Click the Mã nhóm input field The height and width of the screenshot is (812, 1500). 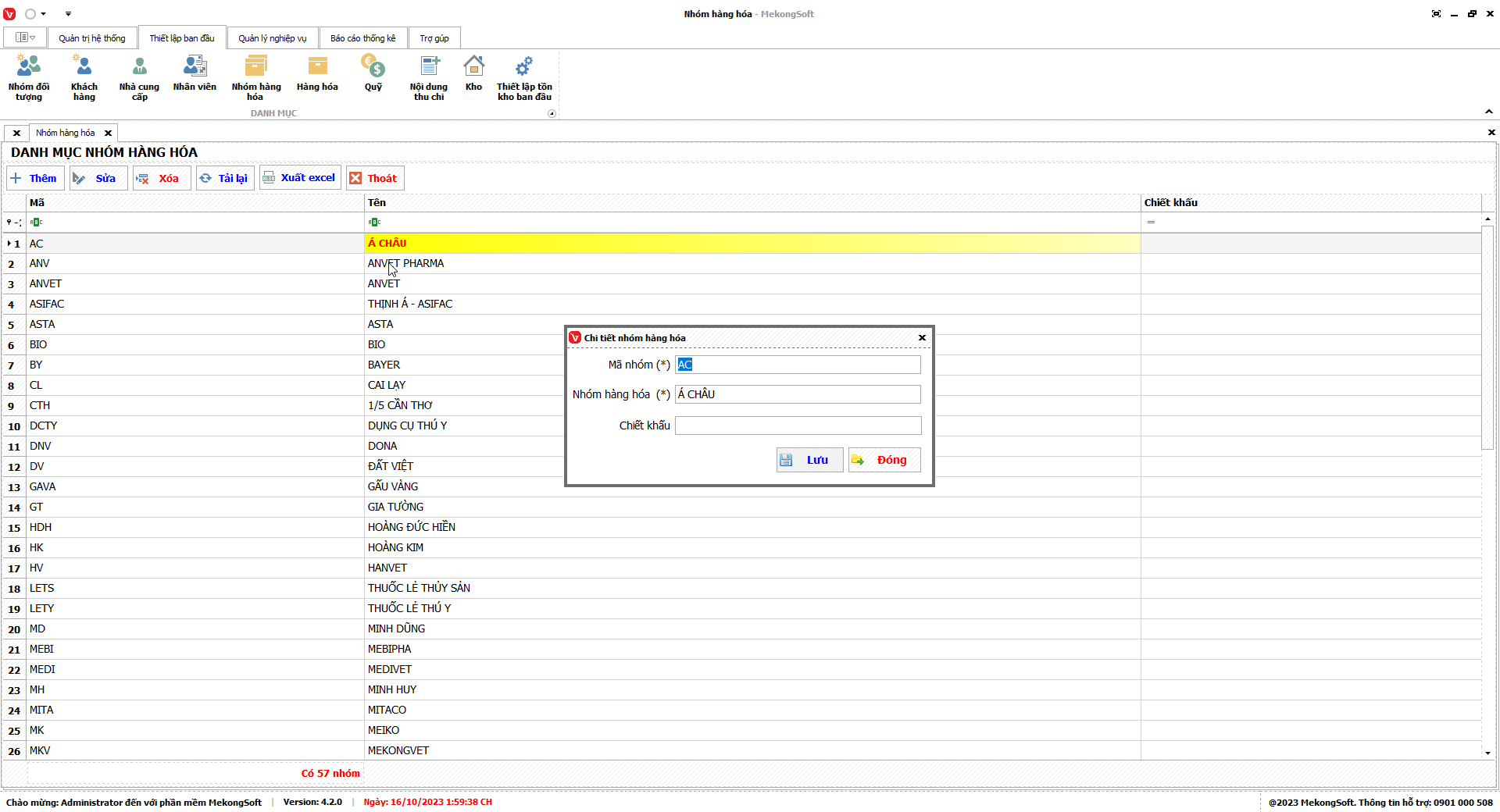point(798,365)
